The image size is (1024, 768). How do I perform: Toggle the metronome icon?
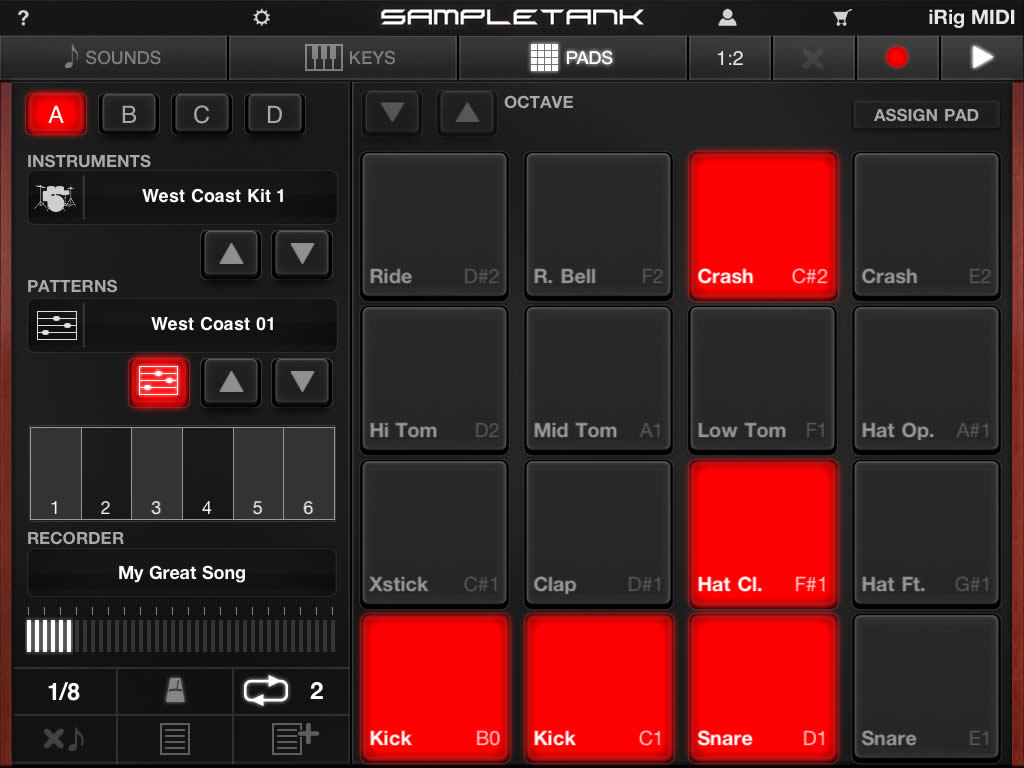click(x=175, y=691)
